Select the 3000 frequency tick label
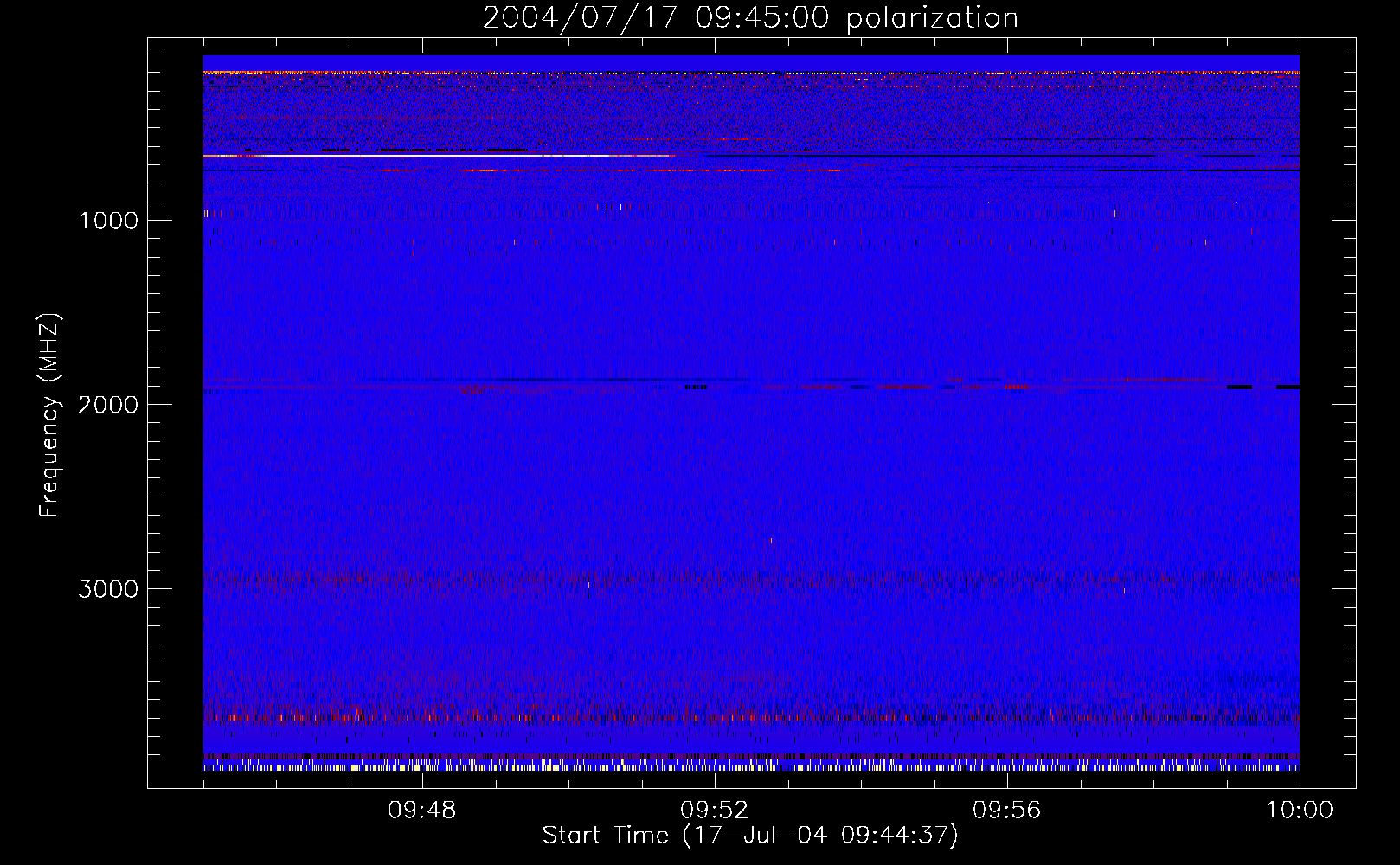 108,589
